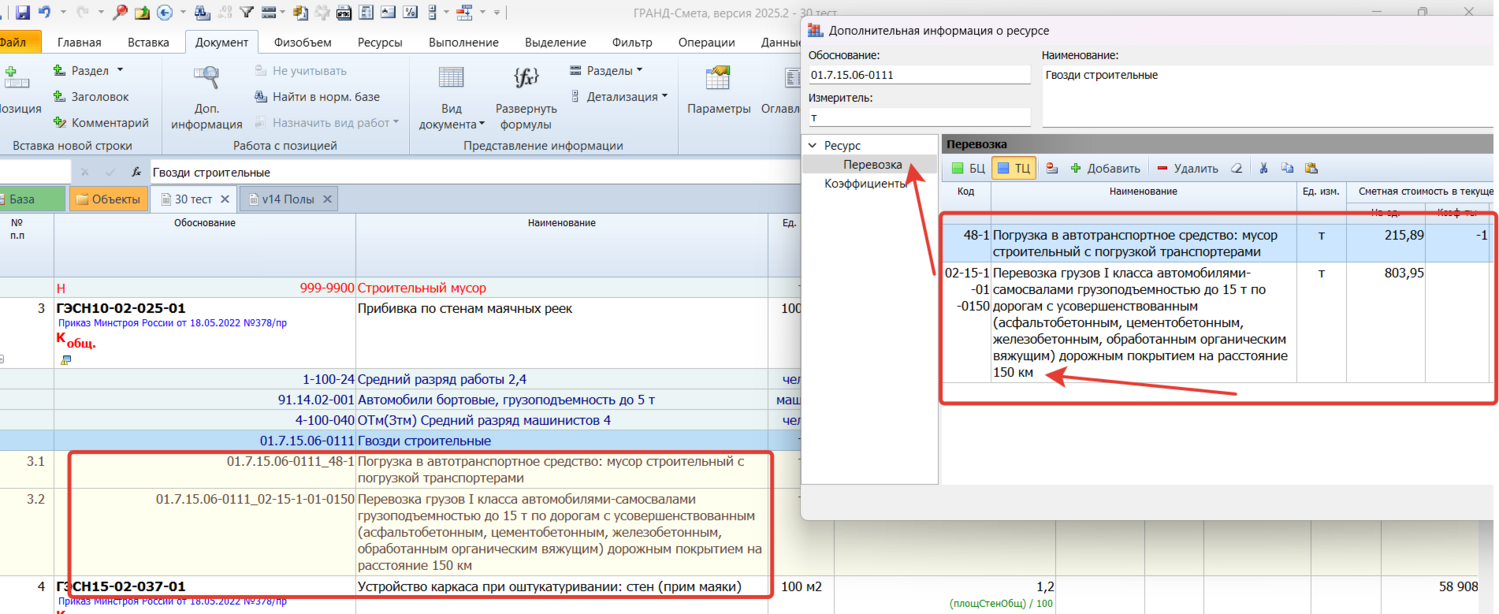Click the Измеритель input field
Screen dimensions: 1499x614
[x=918, y=117]
